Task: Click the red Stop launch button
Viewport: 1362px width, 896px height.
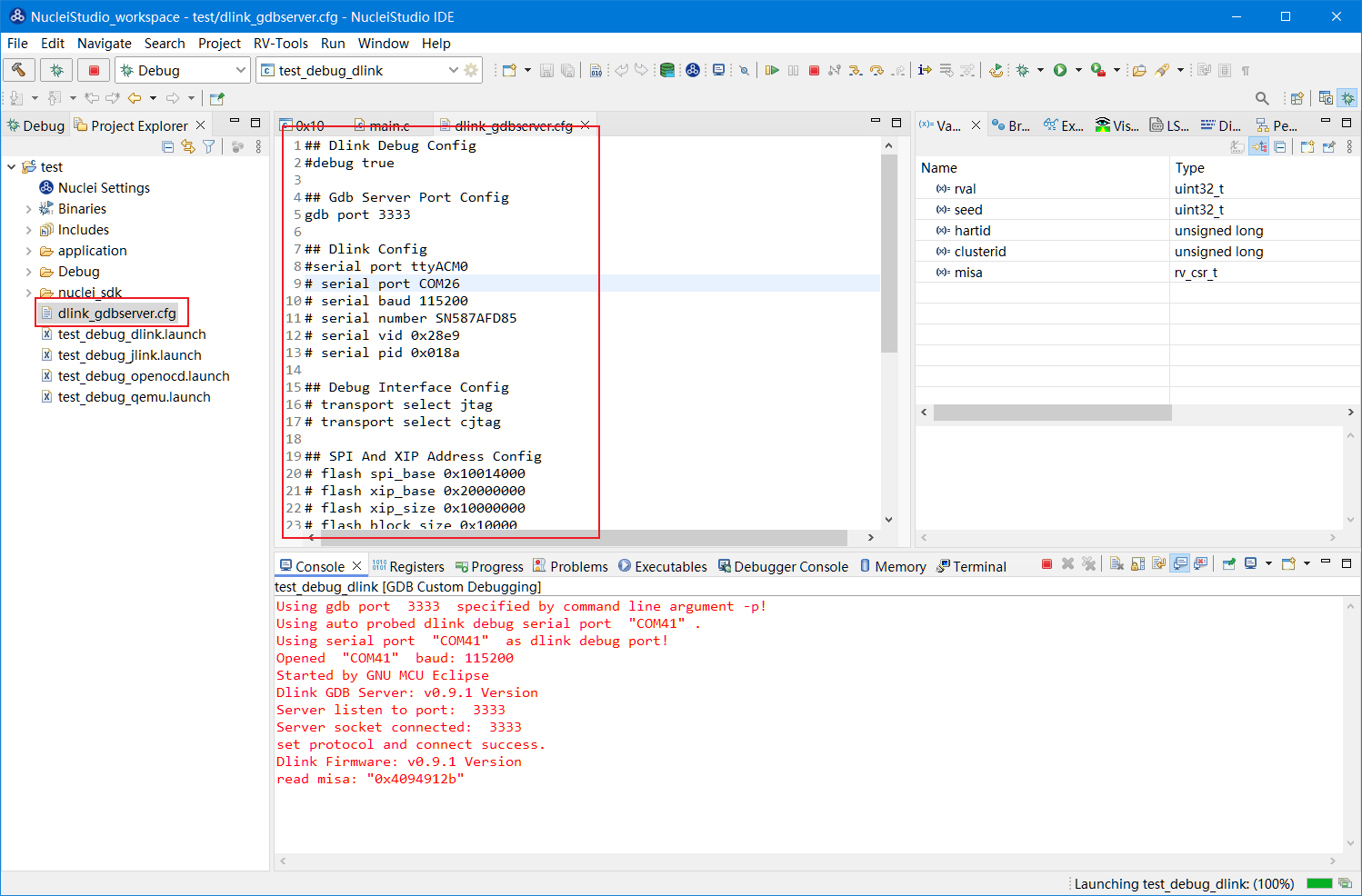Action: (94, 70)
